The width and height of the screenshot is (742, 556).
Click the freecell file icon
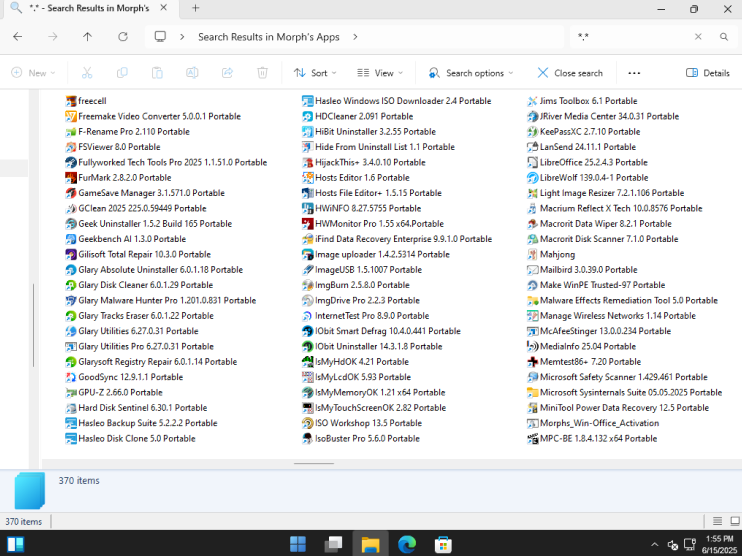coord(71,101)
